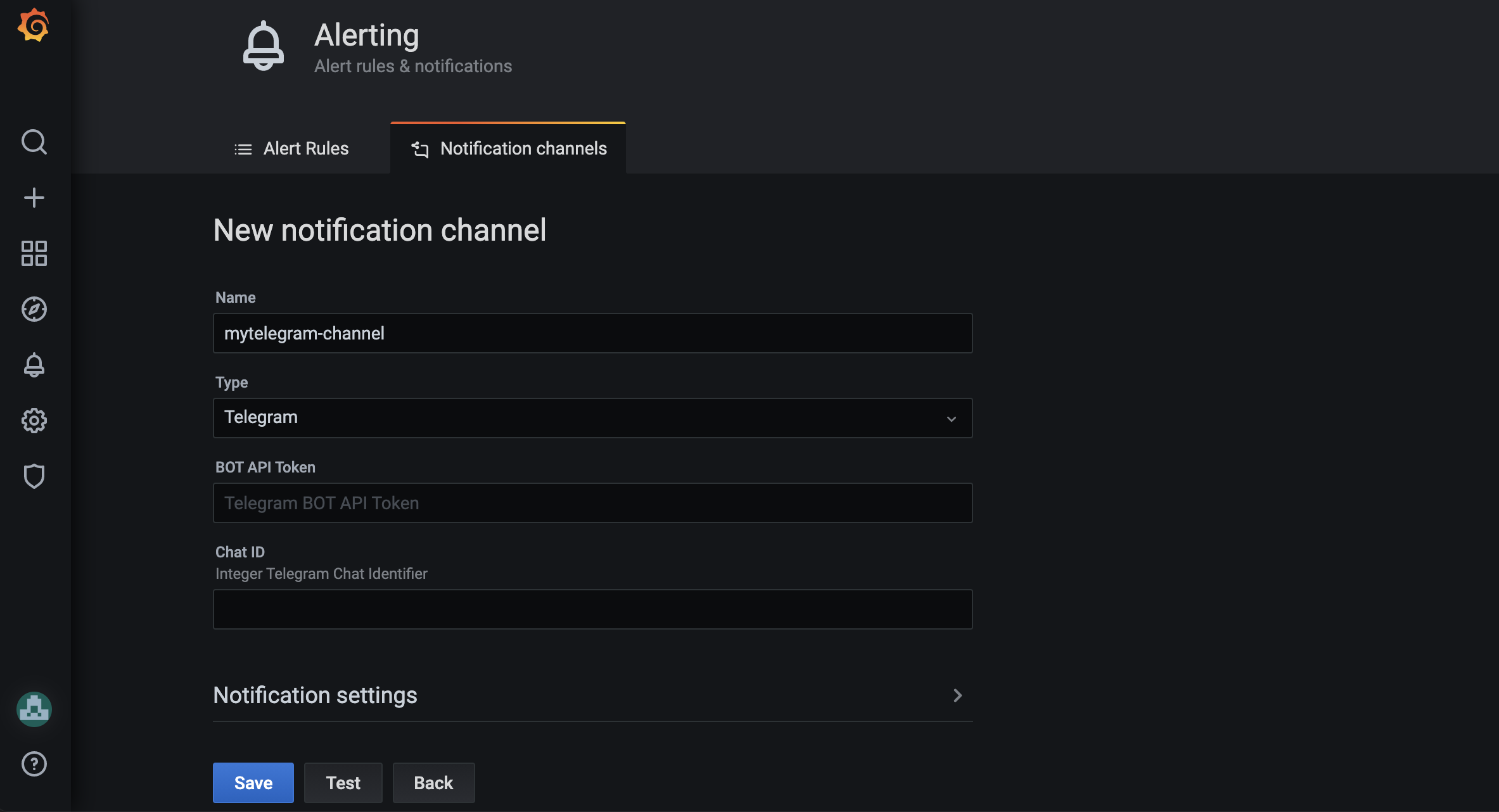This screenshot has height=812, width=1499.
Task: Open the Configuration gear icon
Action: tap(34, 420)
